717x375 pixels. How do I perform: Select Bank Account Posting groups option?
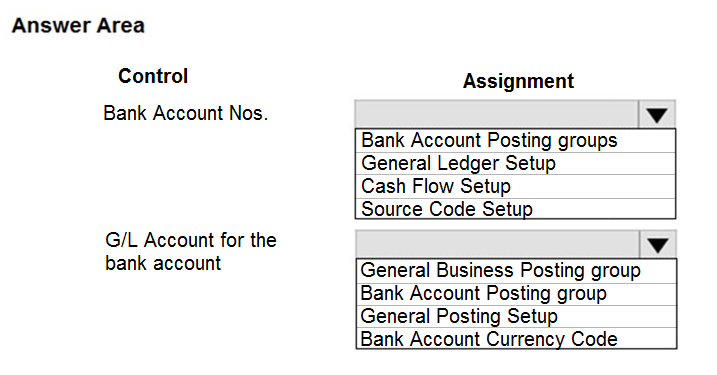coord(515,141)
